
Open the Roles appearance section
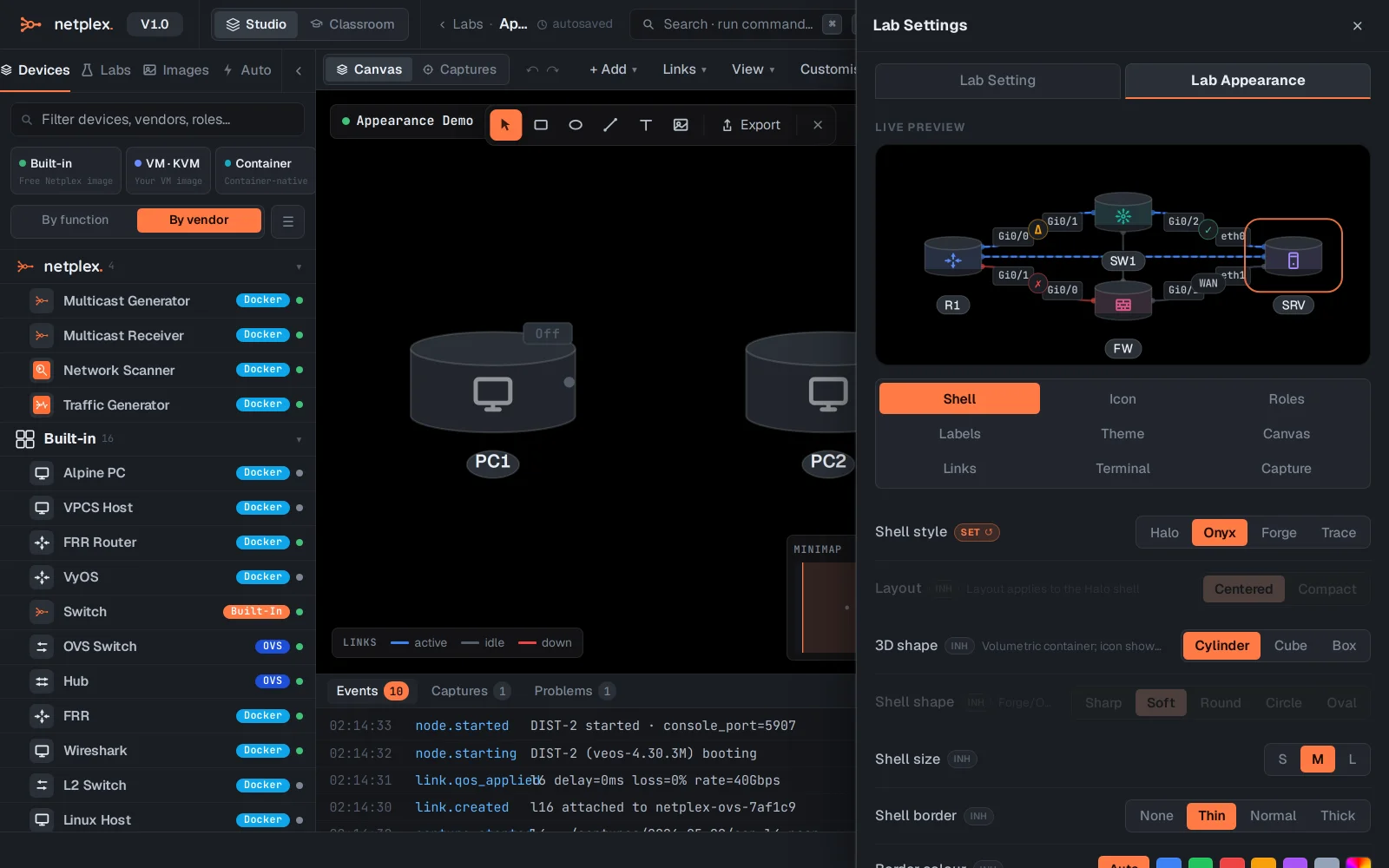click(x=1286, y=399)
